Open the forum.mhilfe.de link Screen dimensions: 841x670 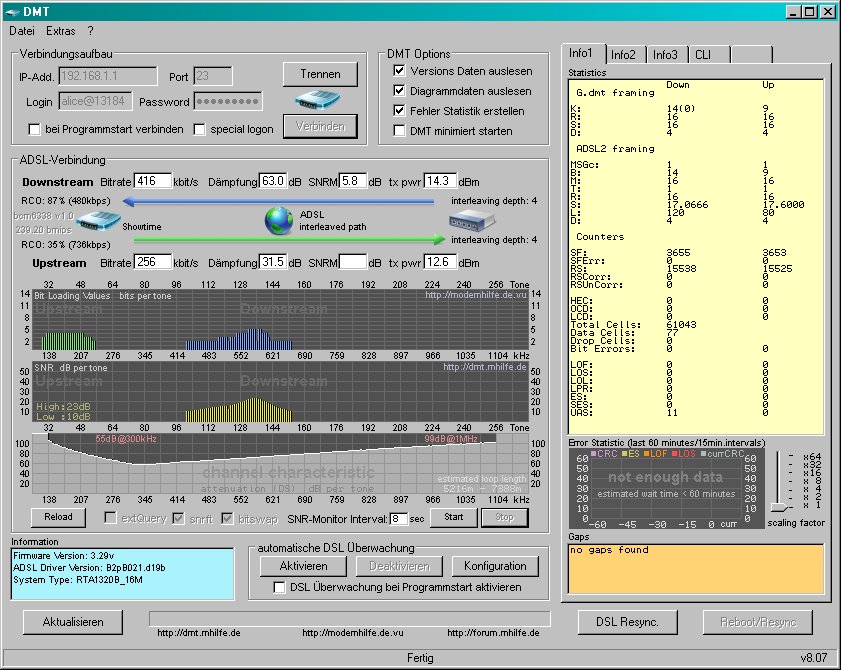(x=493, y=633)
